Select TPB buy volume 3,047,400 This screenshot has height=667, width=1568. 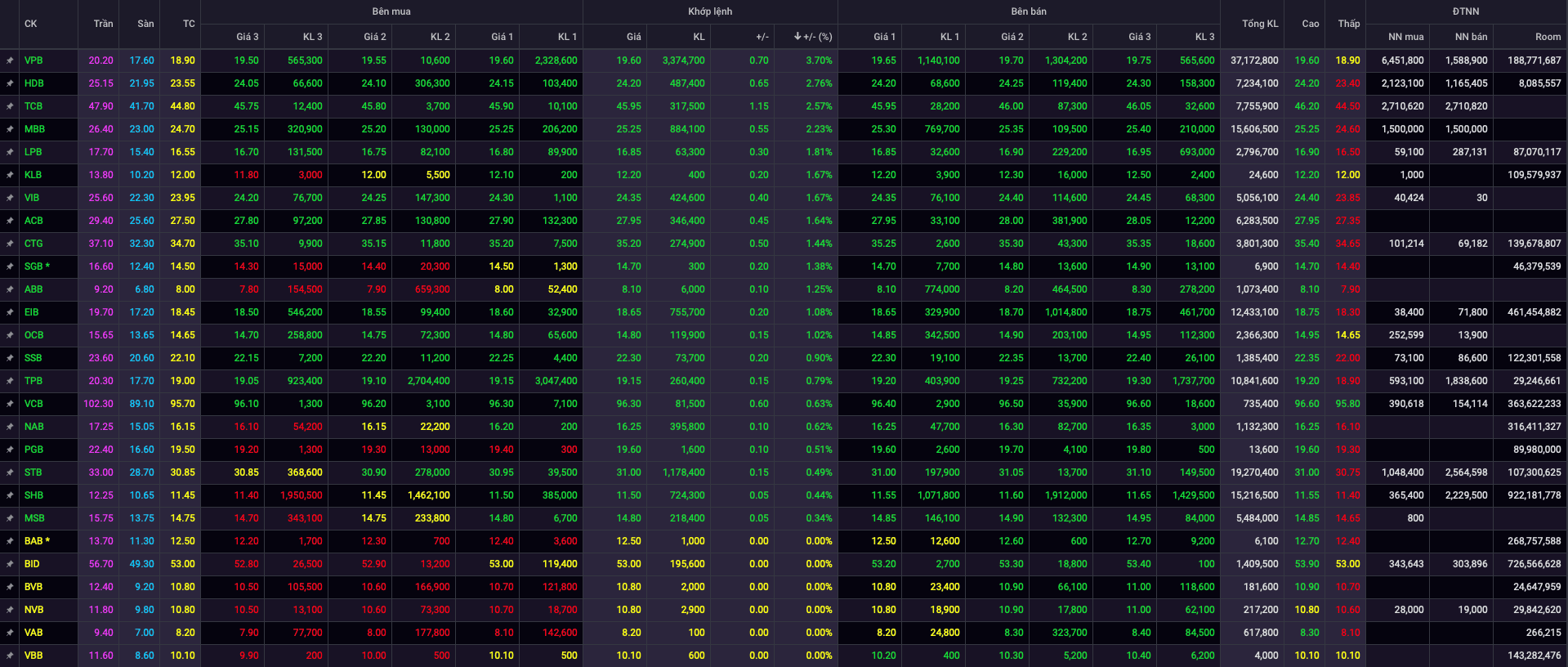556,381
